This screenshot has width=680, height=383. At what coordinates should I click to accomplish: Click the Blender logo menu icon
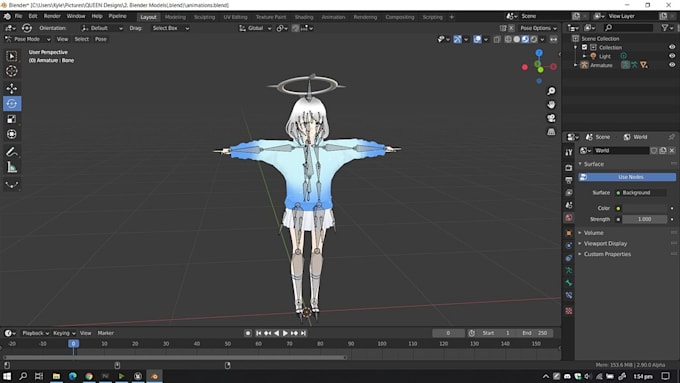tap(7, 16)
